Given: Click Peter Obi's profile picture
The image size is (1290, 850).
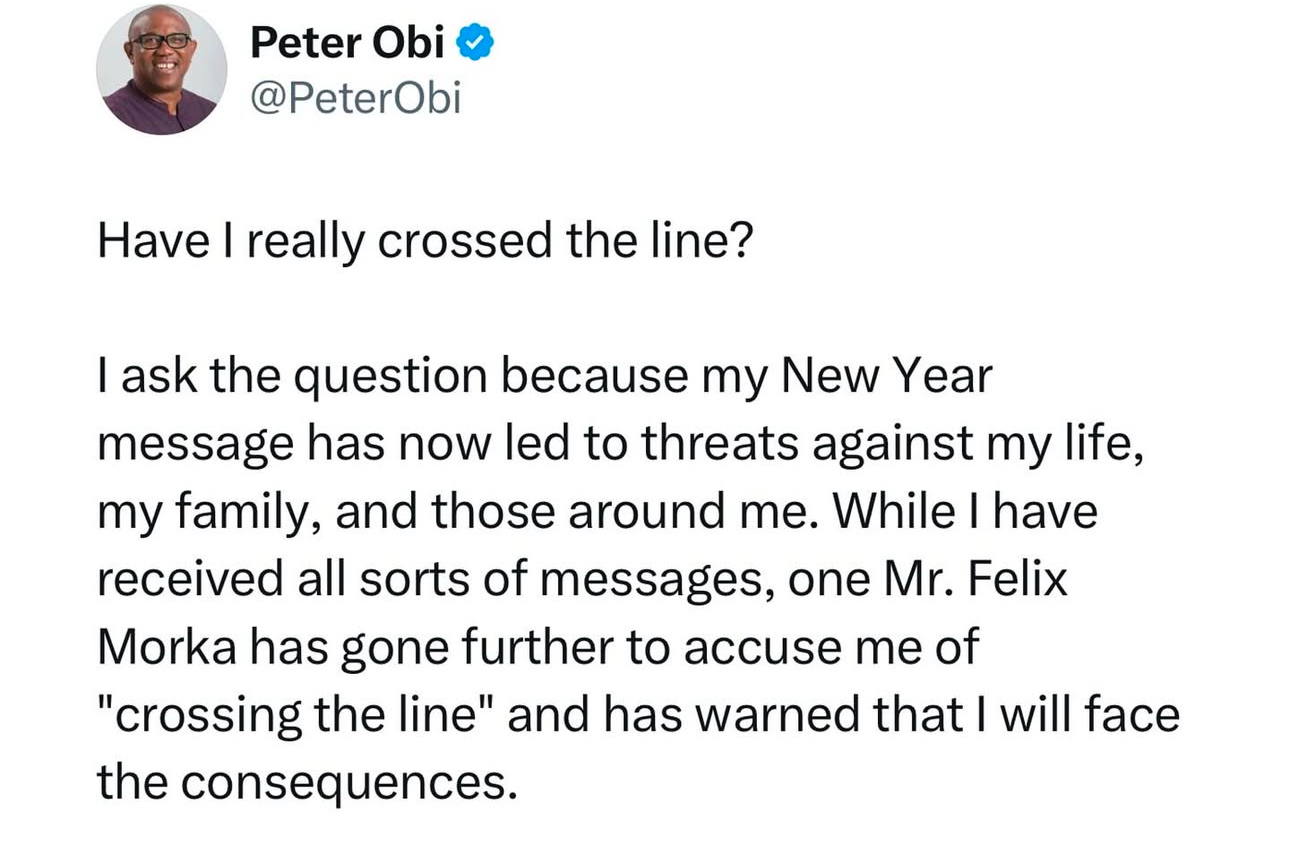Looking at the screenshot, I should (x=161, y=69).
